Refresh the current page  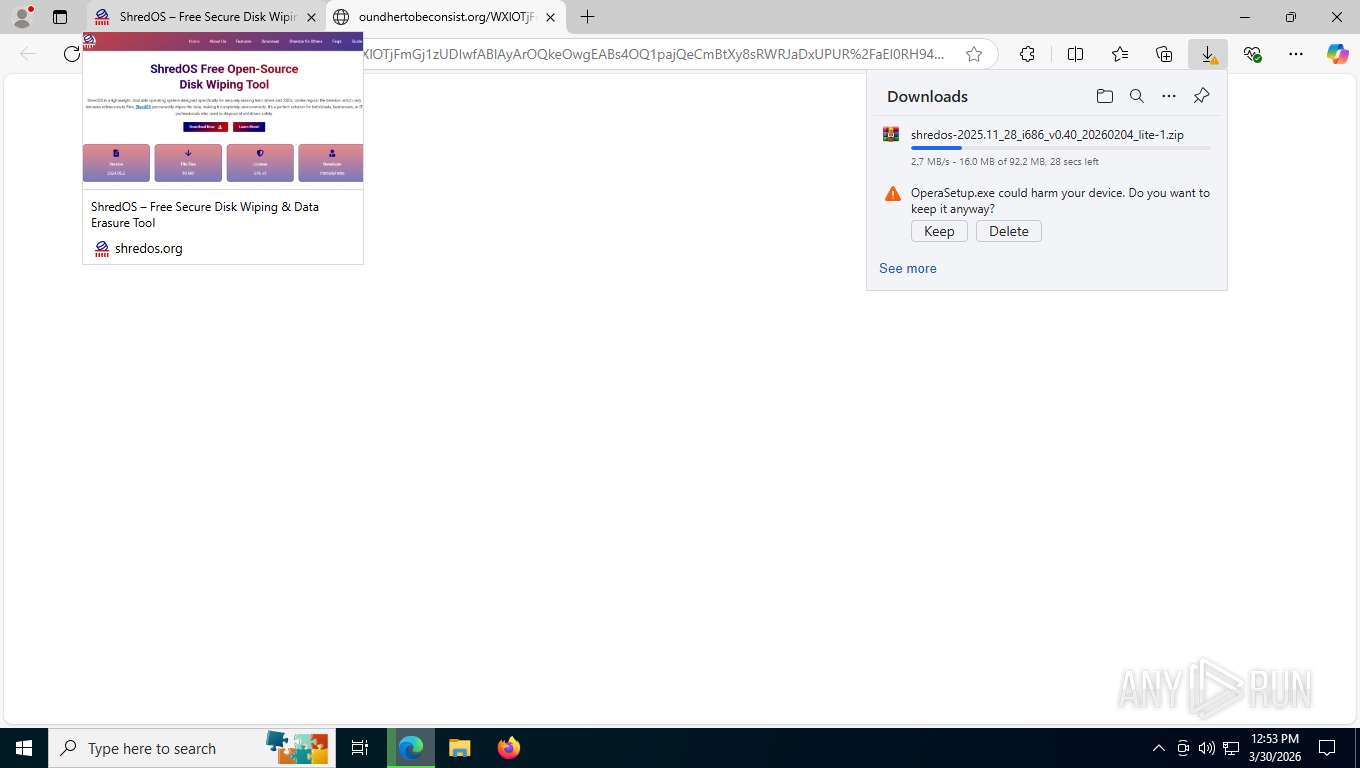click(x=71, y=54)
